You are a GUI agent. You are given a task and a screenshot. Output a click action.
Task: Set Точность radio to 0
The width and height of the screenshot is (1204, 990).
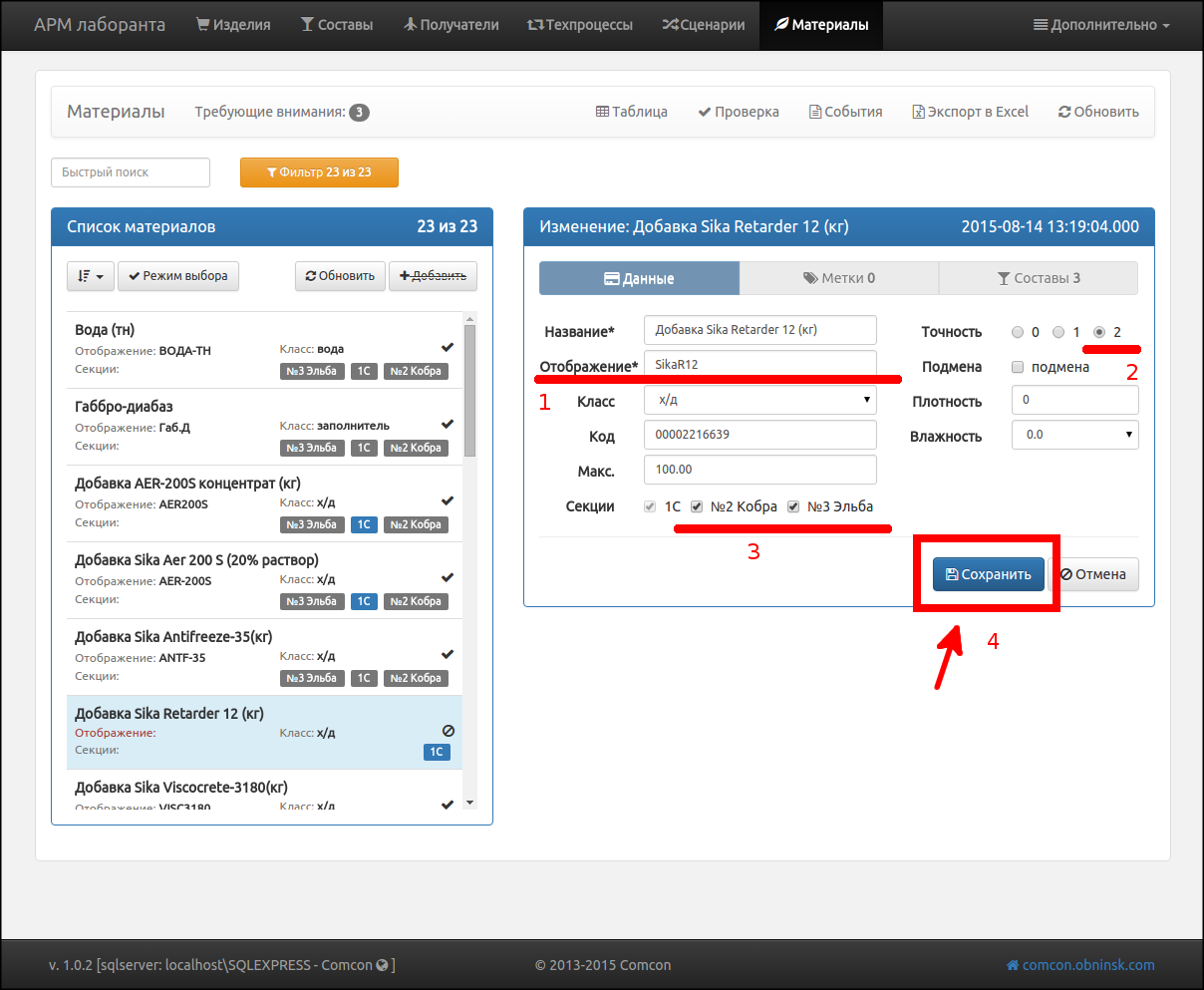(x=1018, y=332)
